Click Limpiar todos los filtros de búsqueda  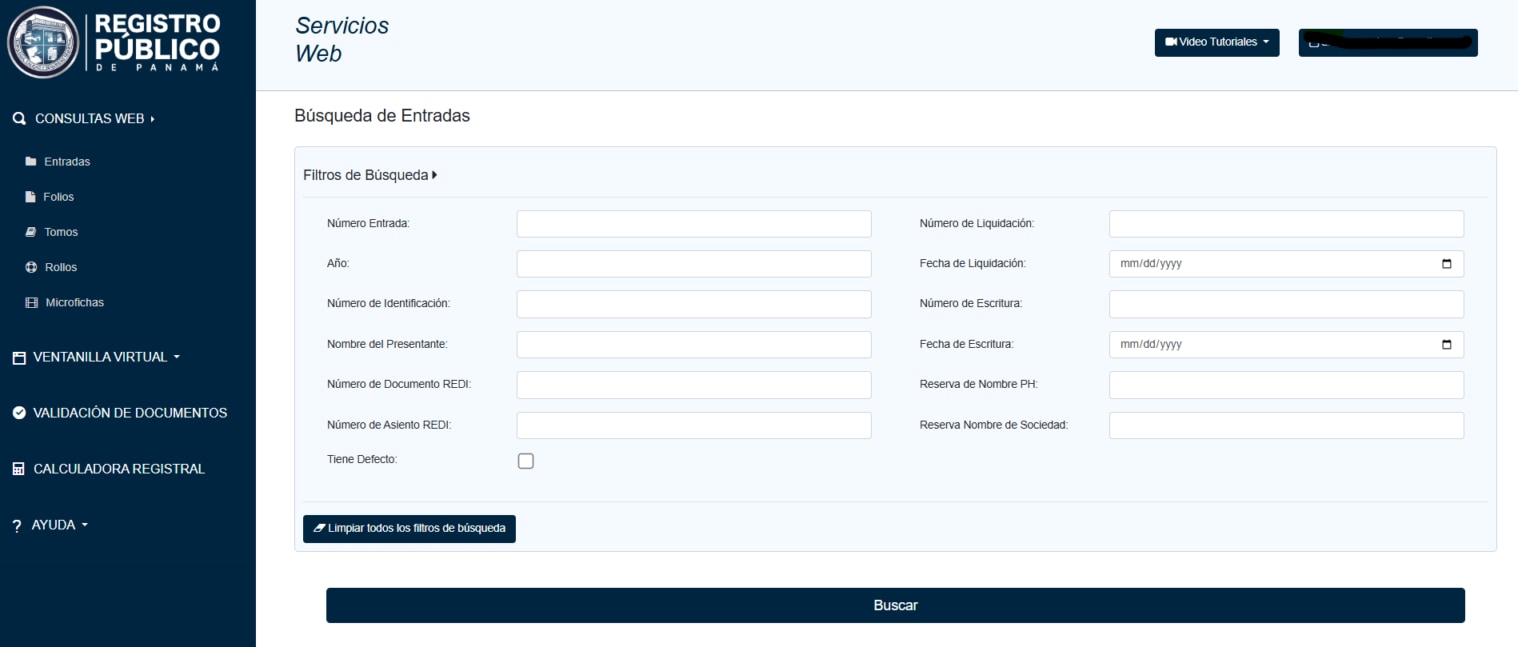409,528
